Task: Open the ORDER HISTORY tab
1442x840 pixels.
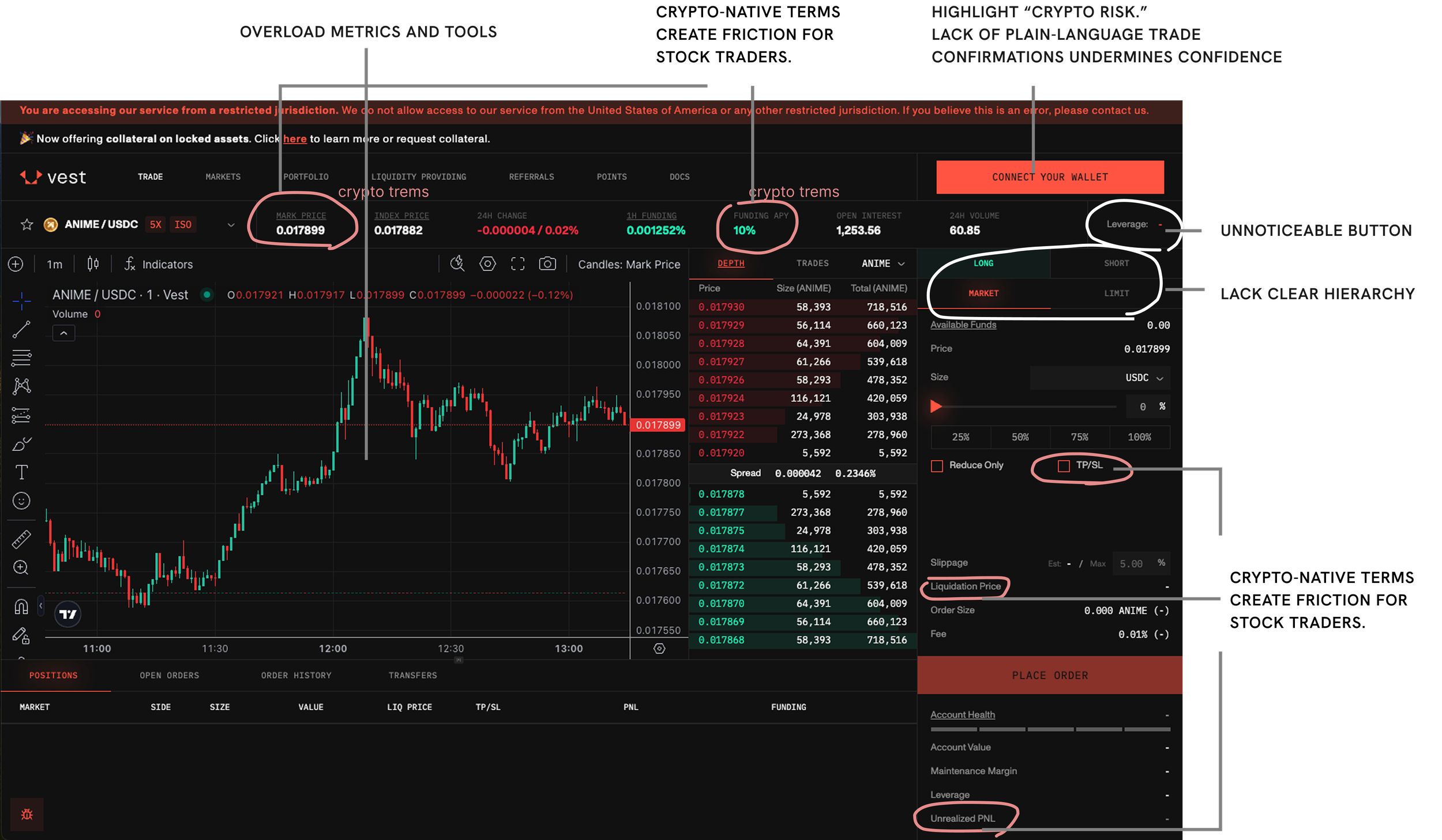Action: click(x=296, y=675)
